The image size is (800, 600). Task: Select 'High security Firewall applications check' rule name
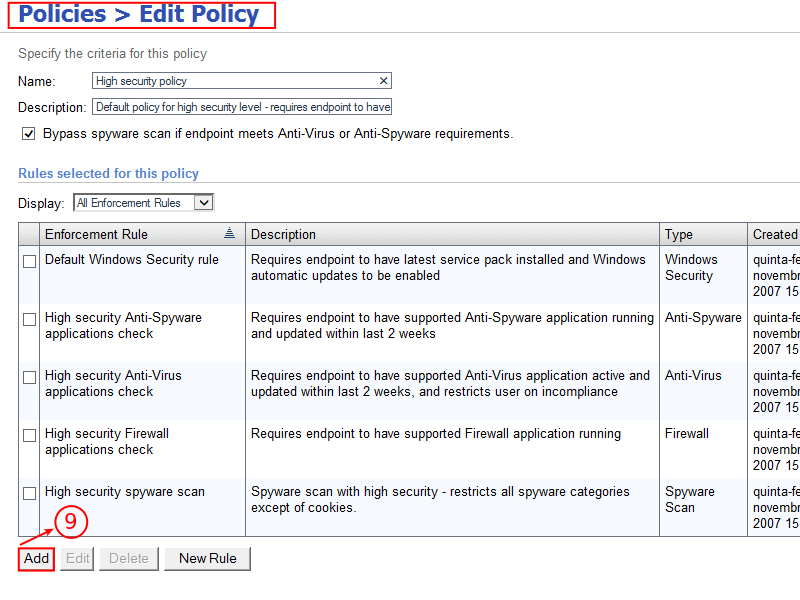tap(107, 441)
